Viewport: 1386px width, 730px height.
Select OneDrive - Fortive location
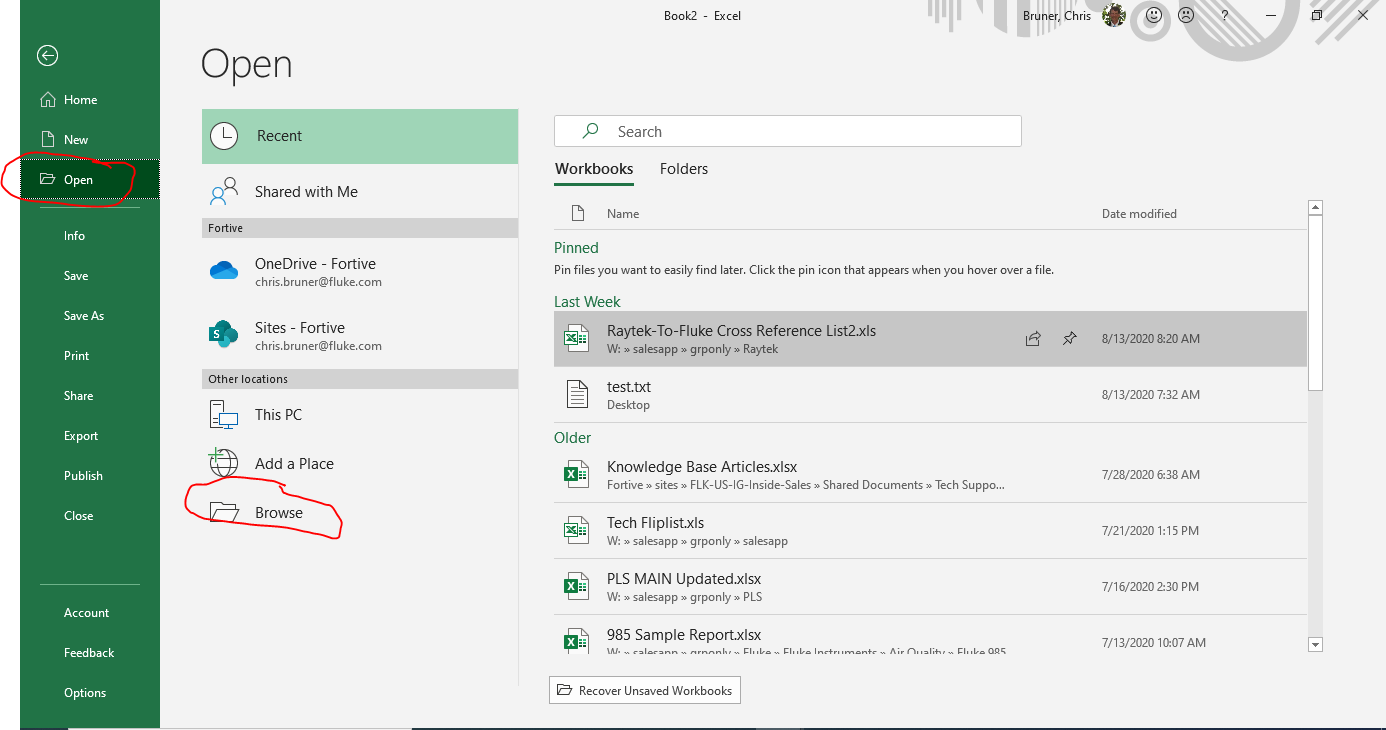click(360, 271)
